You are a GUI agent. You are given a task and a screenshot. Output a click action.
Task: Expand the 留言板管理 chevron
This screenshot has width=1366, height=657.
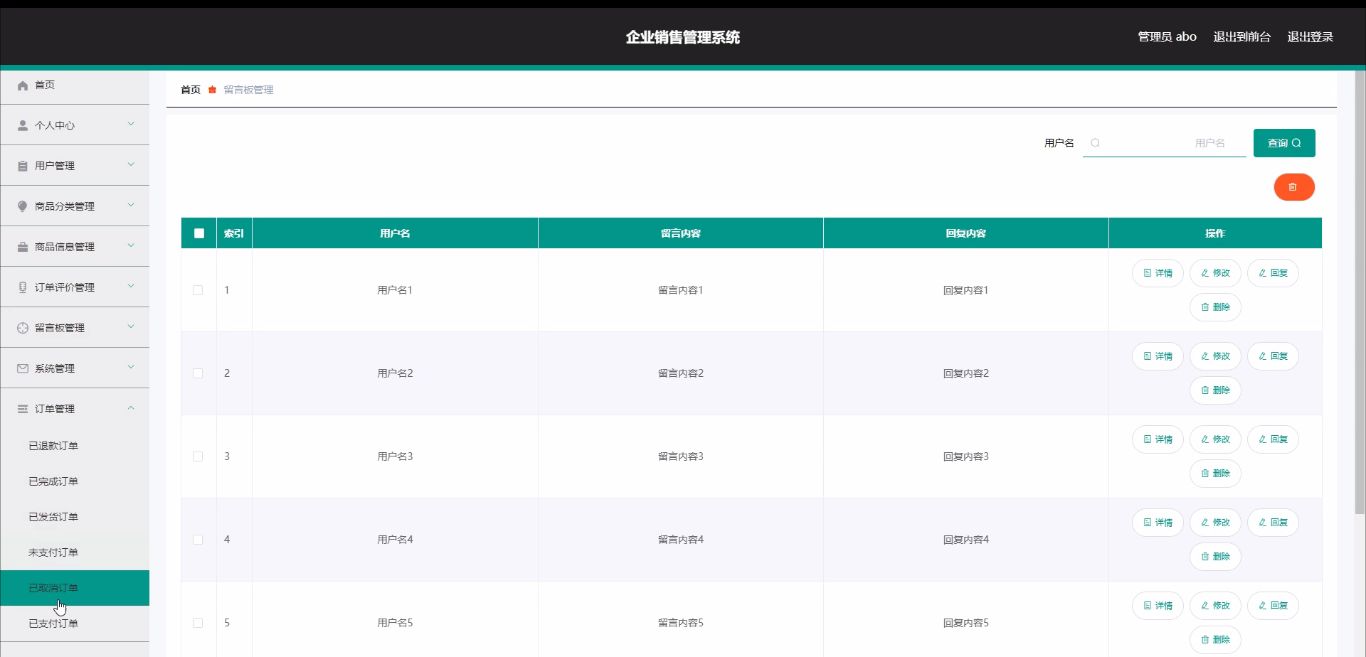[131, 327]
